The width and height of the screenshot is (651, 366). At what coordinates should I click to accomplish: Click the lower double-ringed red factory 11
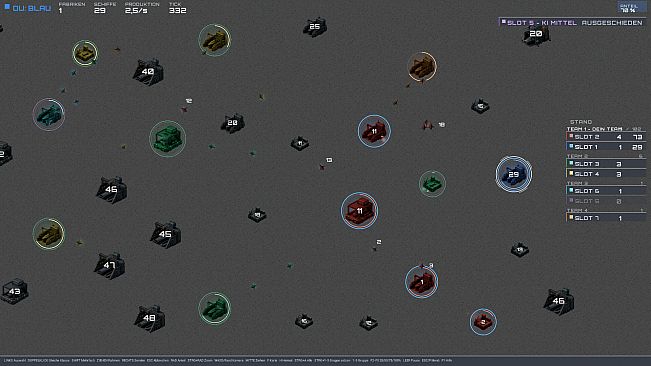360,211
